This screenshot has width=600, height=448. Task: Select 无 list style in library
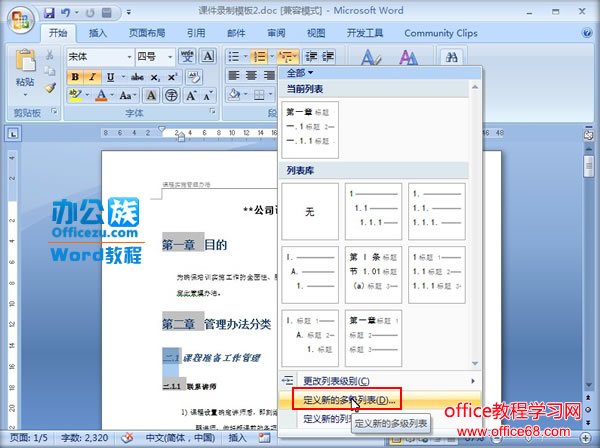click(x=310, y=211)
